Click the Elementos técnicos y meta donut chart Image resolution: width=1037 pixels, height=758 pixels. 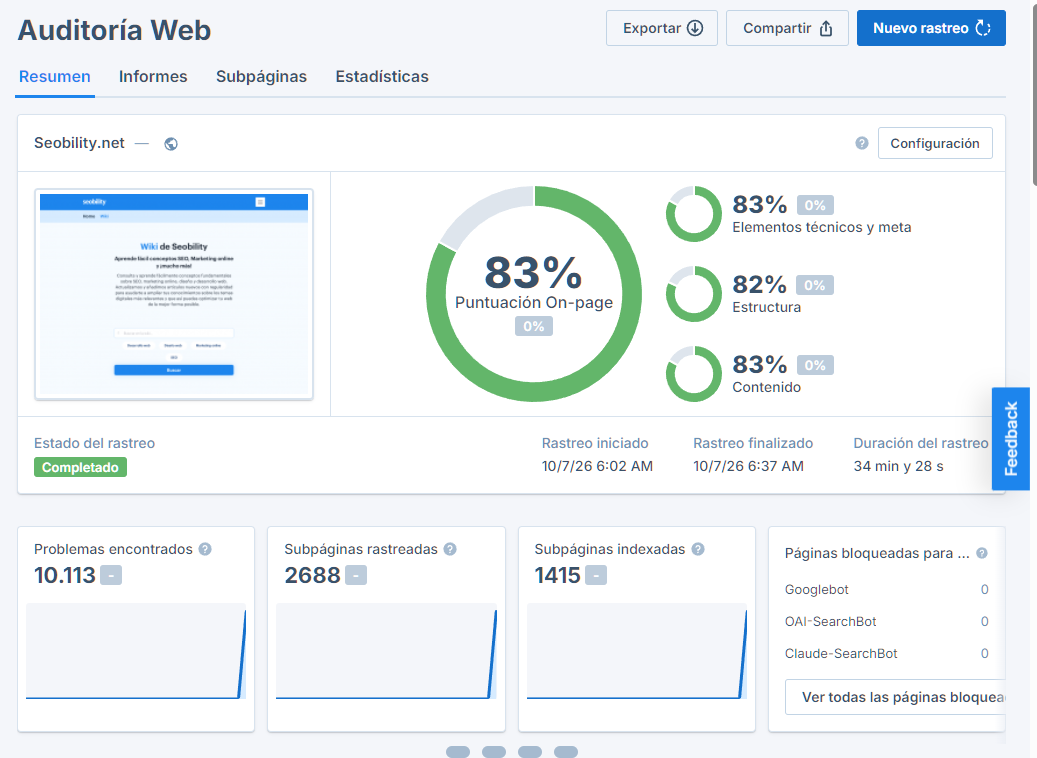click(694, 214)
